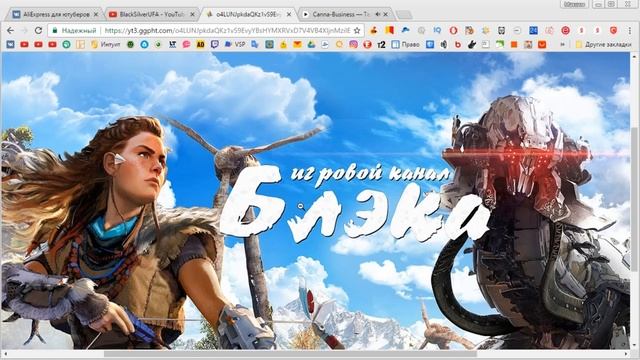Click the 'Блэка' channel banner image
This screenshot has width=640, height=360.
point(316,200)
